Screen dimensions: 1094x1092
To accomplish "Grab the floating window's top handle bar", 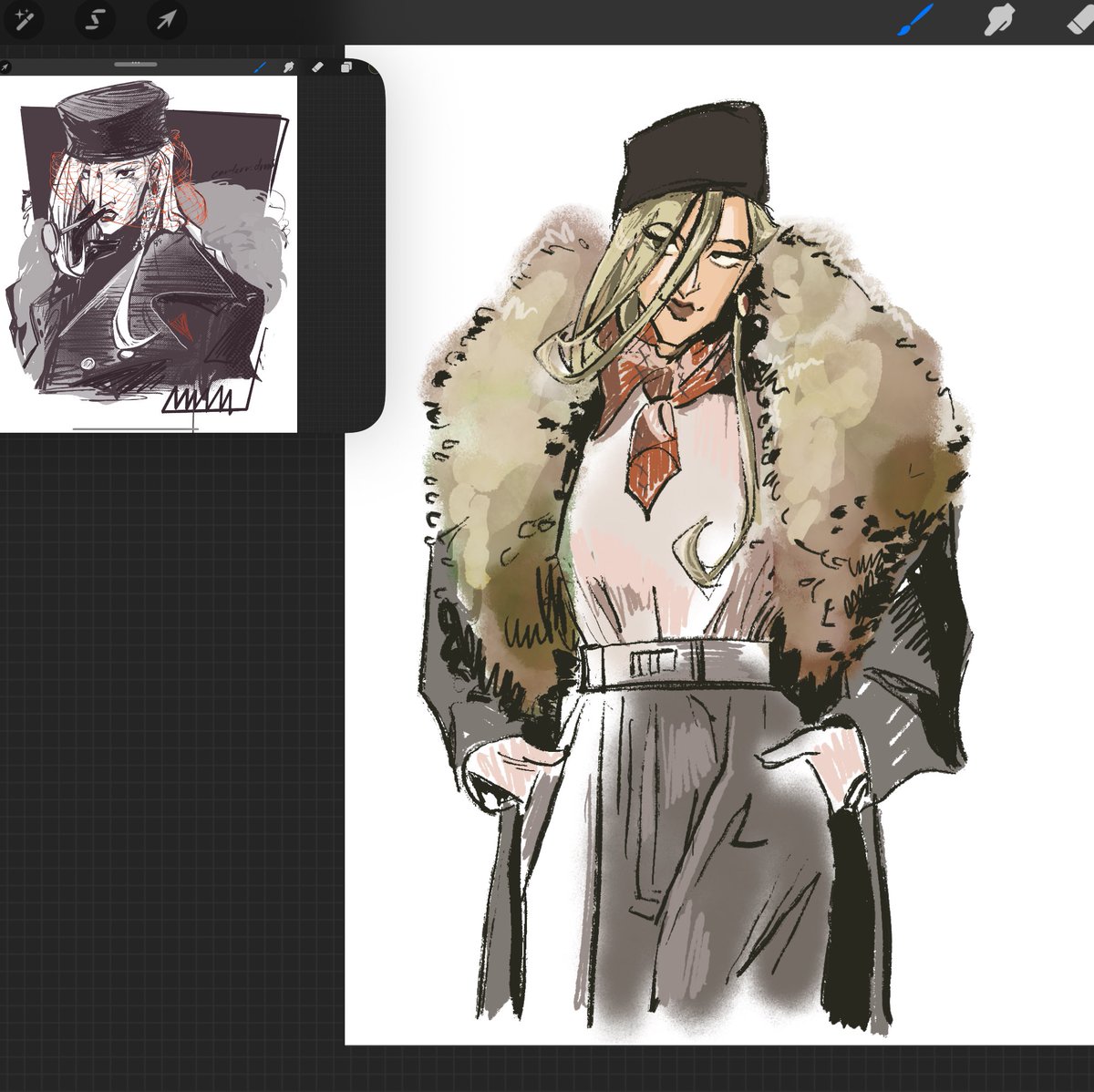I will (136, 64).
